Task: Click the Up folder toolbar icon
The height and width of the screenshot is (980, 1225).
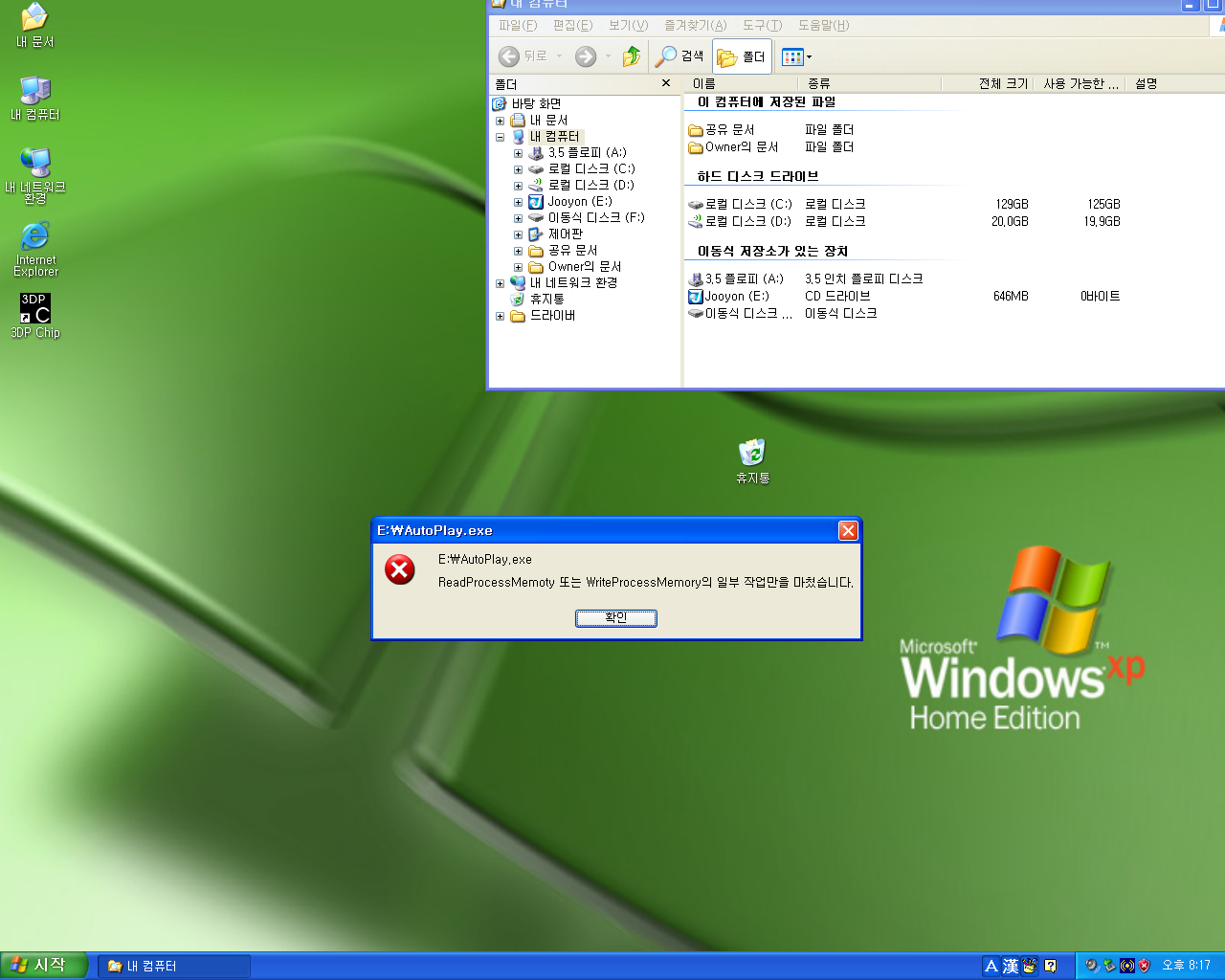Action: [632, 56]
